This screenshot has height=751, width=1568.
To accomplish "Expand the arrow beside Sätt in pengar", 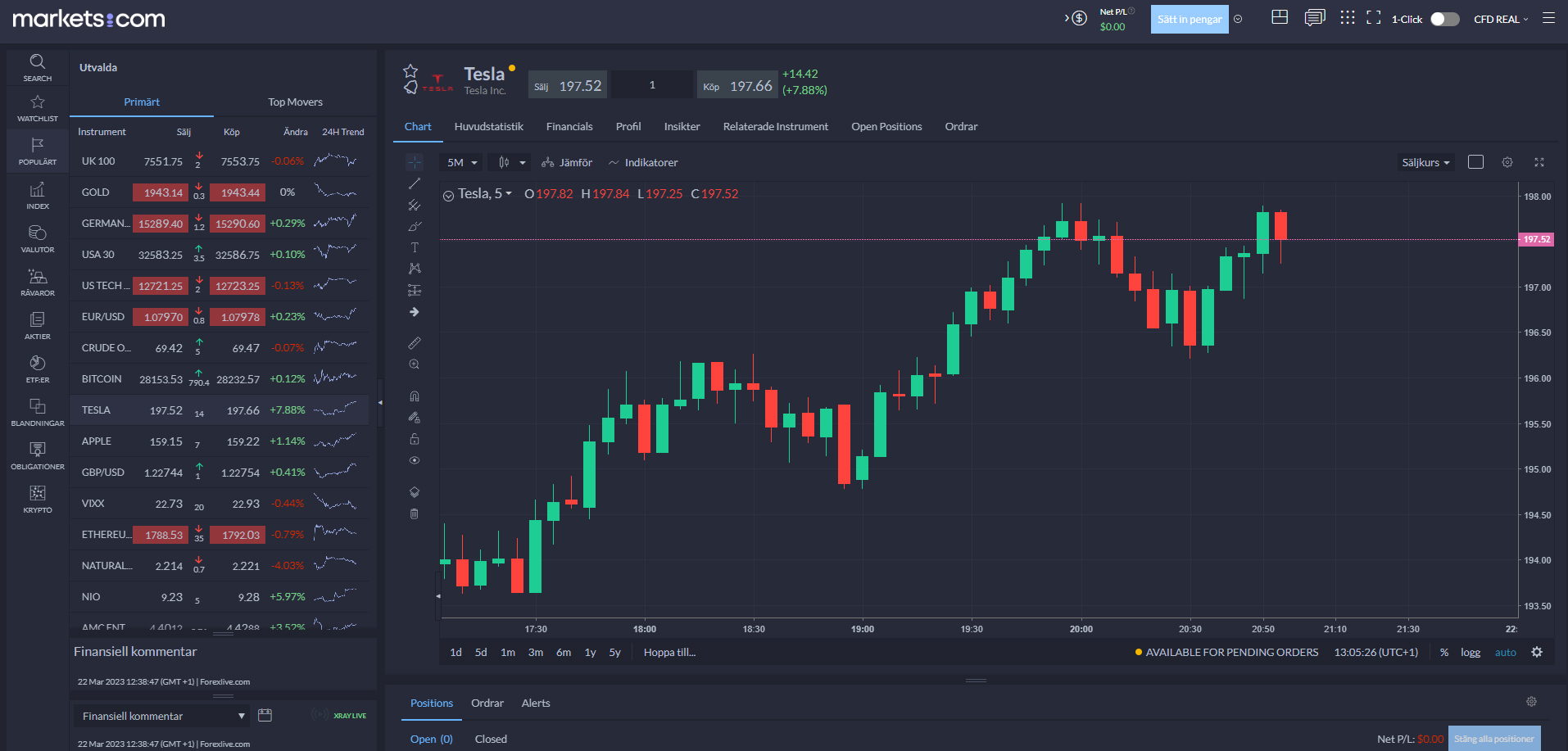I will [1238, 19].
